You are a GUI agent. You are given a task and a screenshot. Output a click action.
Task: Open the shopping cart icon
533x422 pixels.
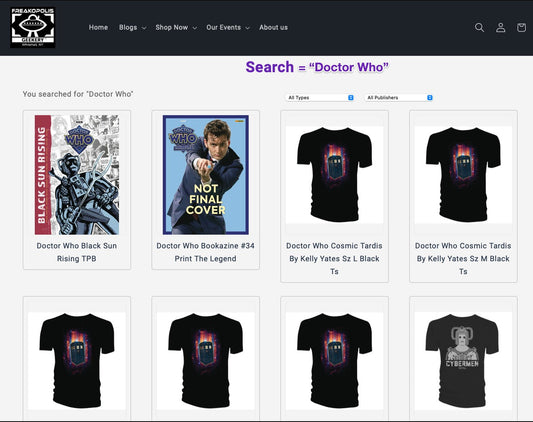521,28
